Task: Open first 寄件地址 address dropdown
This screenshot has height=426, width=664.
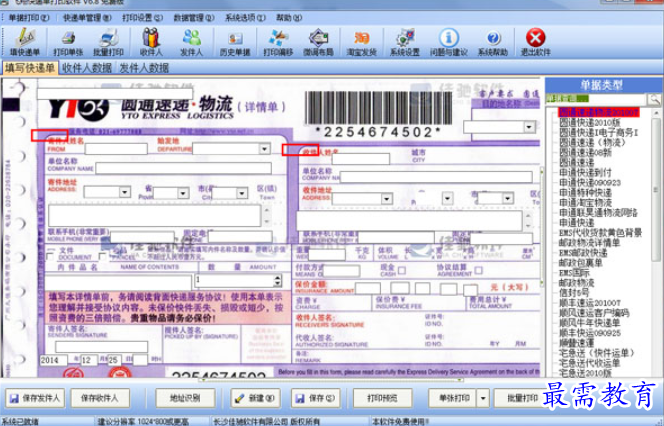Action: point(124,192)
